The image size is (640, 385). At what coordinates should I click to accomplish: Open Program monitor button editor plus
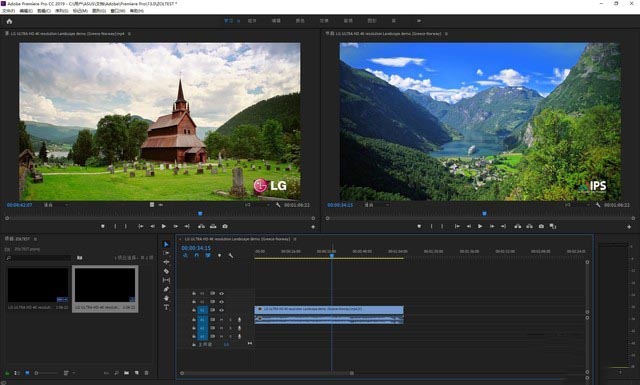[x=629, y=227]
